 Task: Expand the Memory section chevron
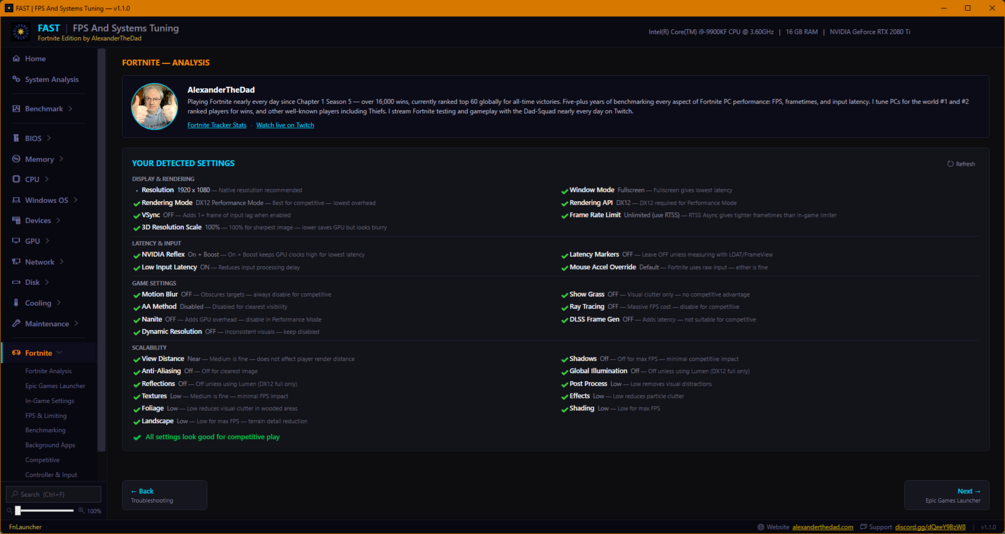point(62,159)
